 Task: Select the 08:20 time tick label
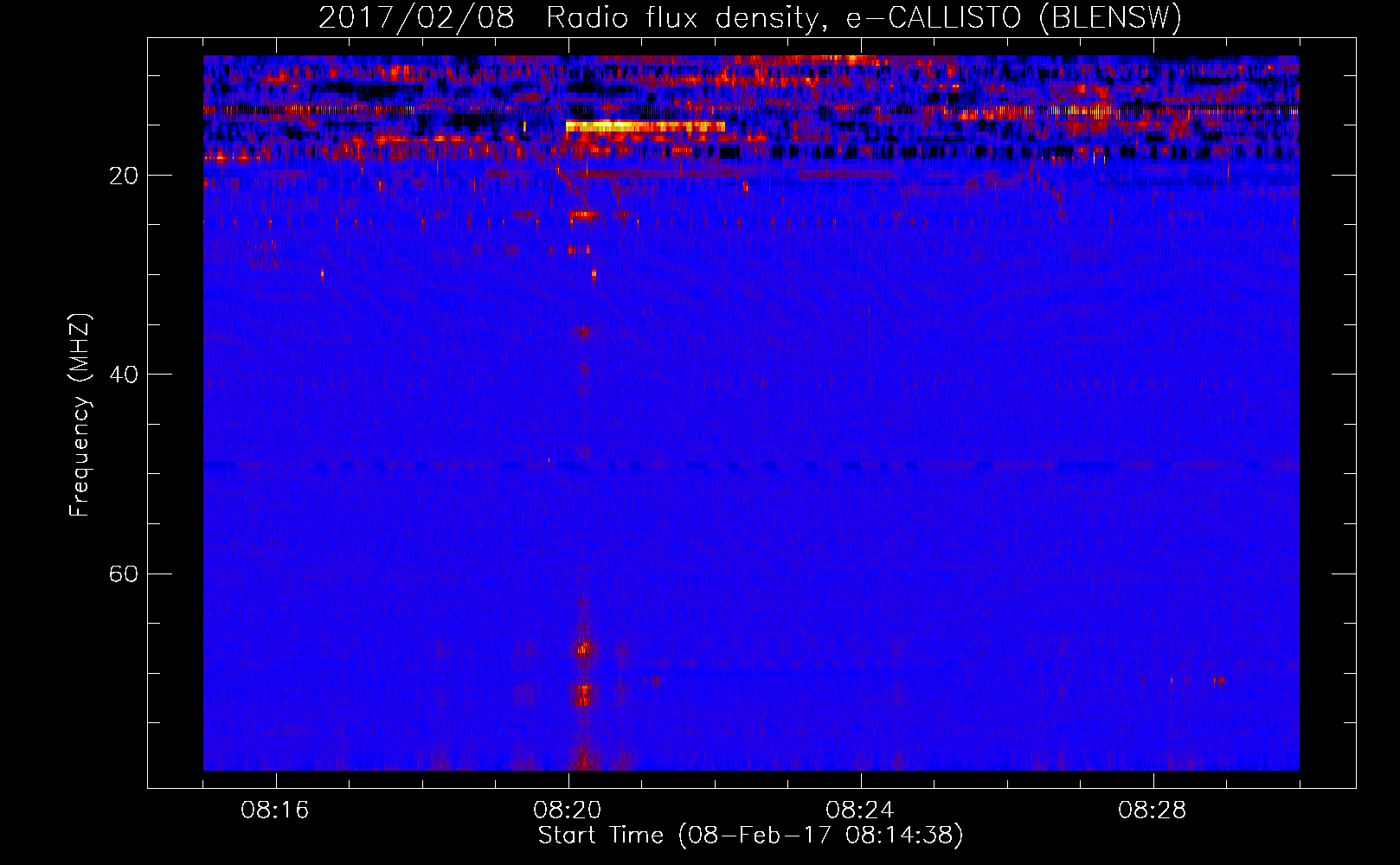[568, 811]
